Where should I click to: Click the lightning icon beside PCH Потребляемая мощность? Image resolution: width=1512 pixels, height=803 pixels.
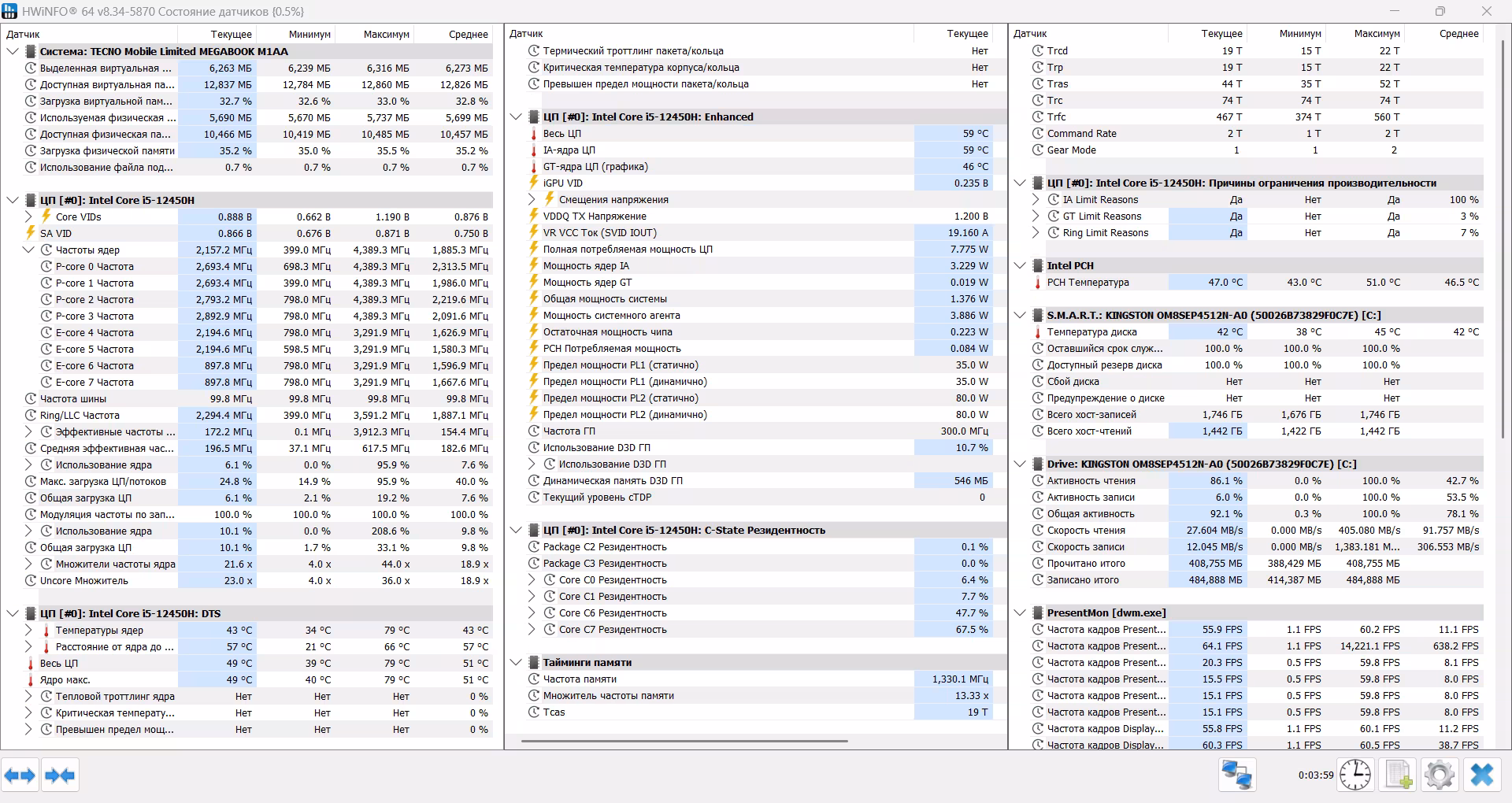click(x=534, y=348)
